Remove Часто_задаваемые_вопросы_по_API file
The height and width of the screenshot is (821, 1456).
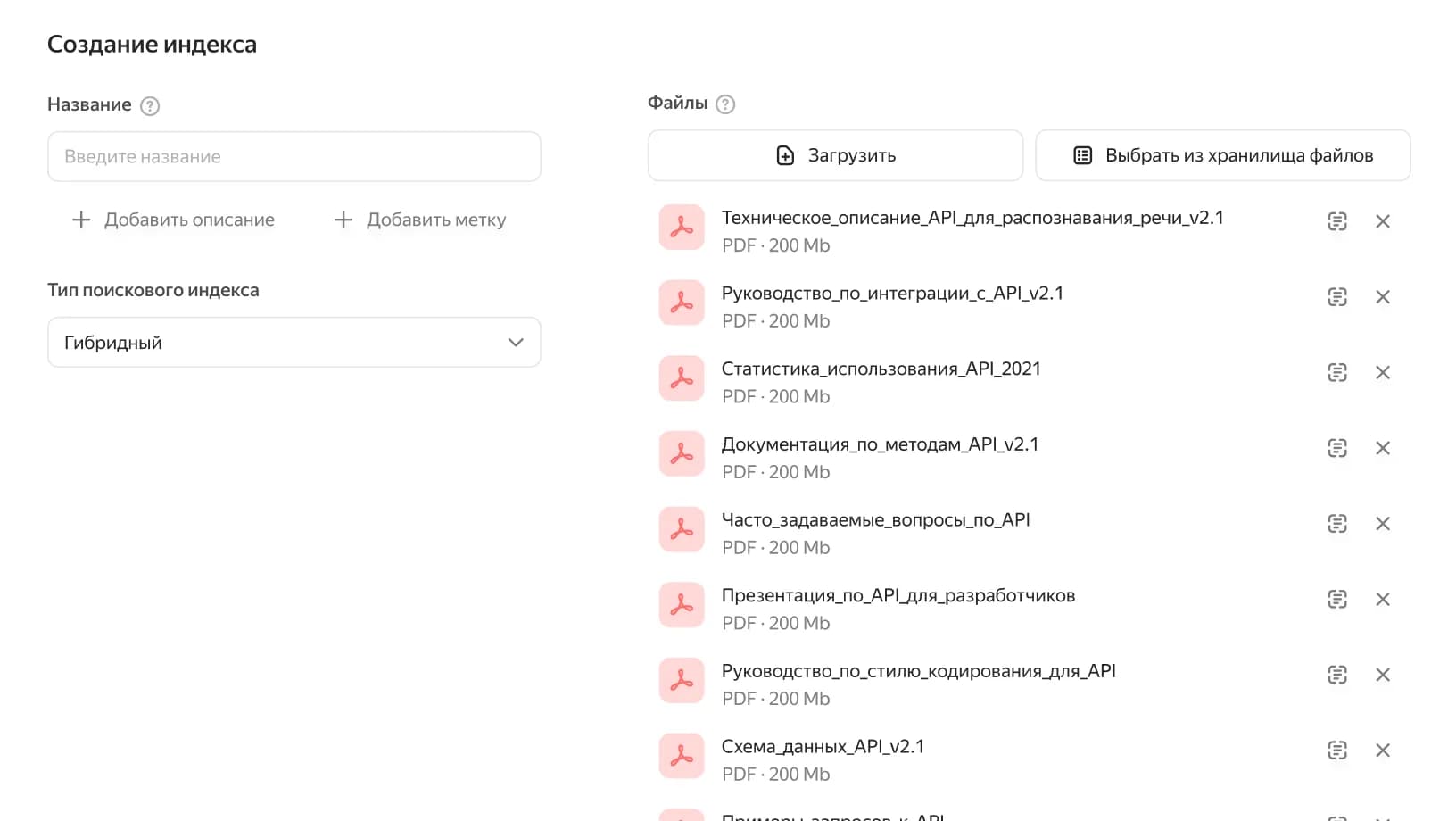point(1383,524)
